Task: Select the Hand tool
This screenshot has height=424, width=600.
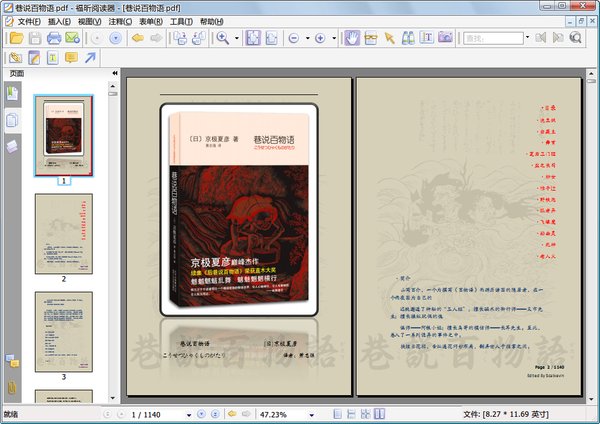Action: click(352, 38)
